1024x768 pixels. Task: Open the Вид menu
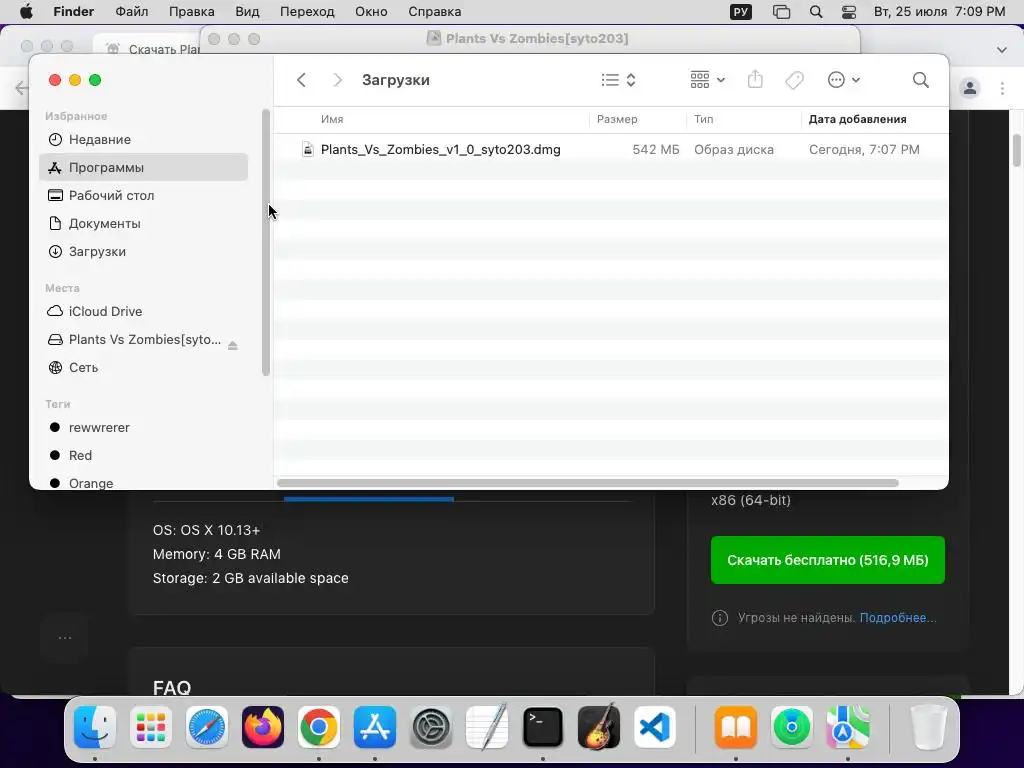pos(247,12)
